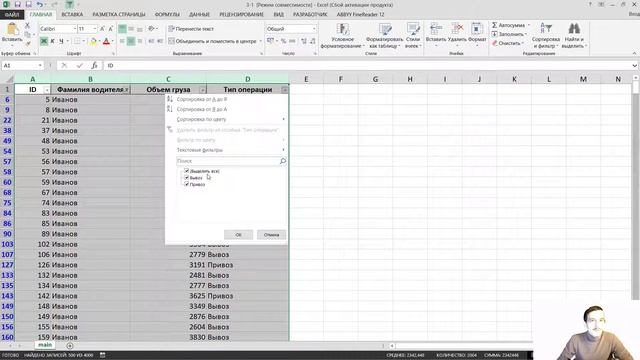
Task: Click AutoSum (Автосумма) sigma icon
Action: (x=494, y=25)
